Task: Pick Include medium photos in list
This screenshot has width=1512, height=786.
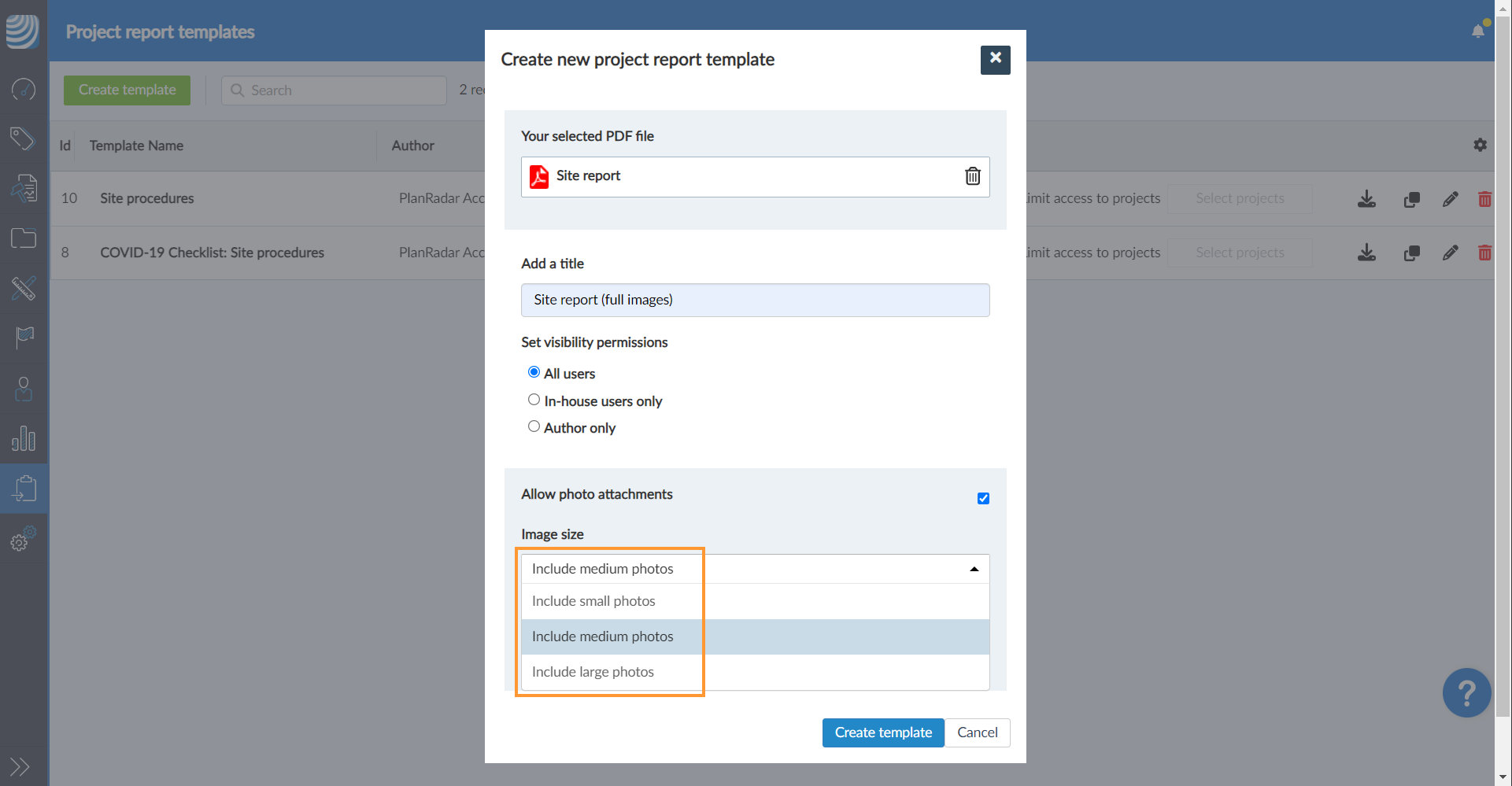Action: [602, 637]
